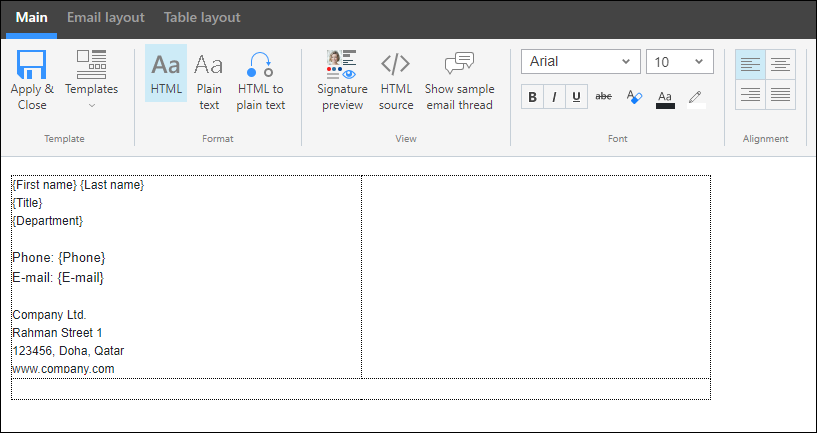
Task: Open the Templates gallery
Action: (91, 80)
